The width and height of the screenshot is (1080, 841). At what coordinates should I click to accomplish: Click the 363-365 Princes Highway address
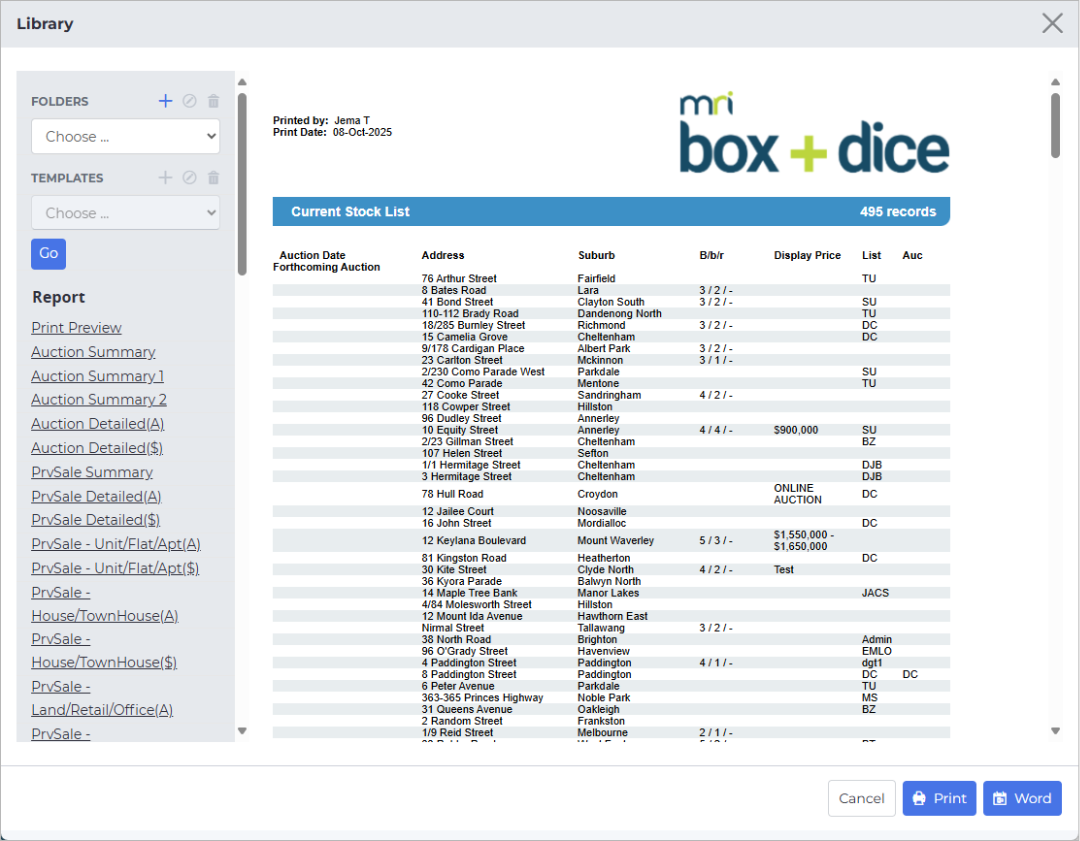(482, 698)
